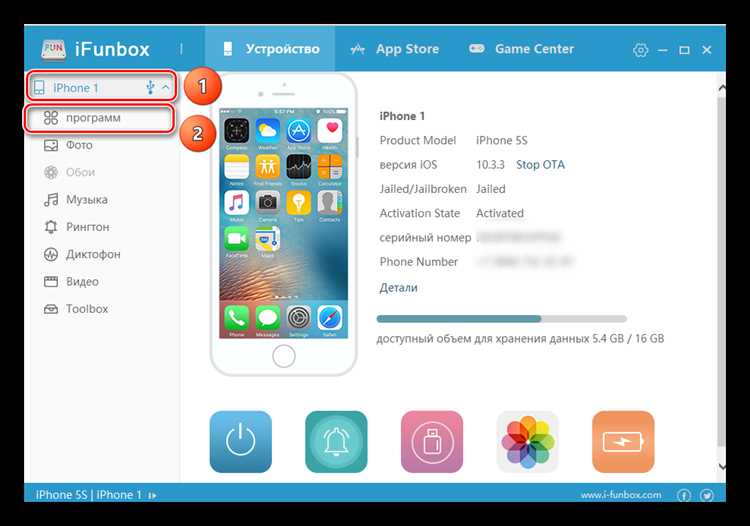The width and height of the screenshot is (750, 526).
Task: Click the status bar arrow next to iPhone 1
Action: [152, 496]
